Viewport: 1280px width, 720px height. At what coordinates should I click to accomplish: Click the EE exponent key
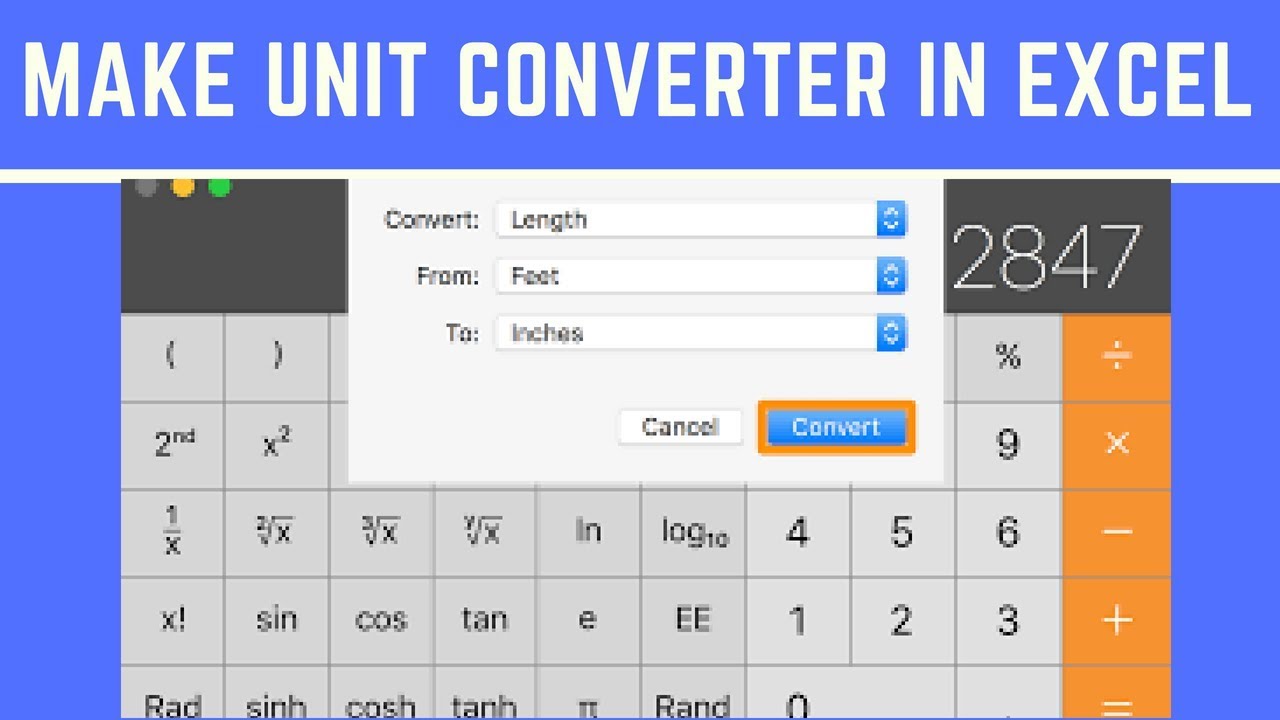click(x=693, y=620)
